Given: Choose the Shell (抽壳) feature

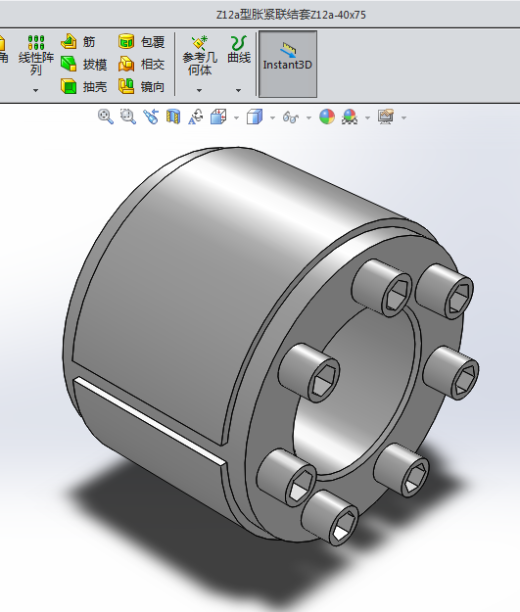Looking at the screenshot, I should 84,86.
